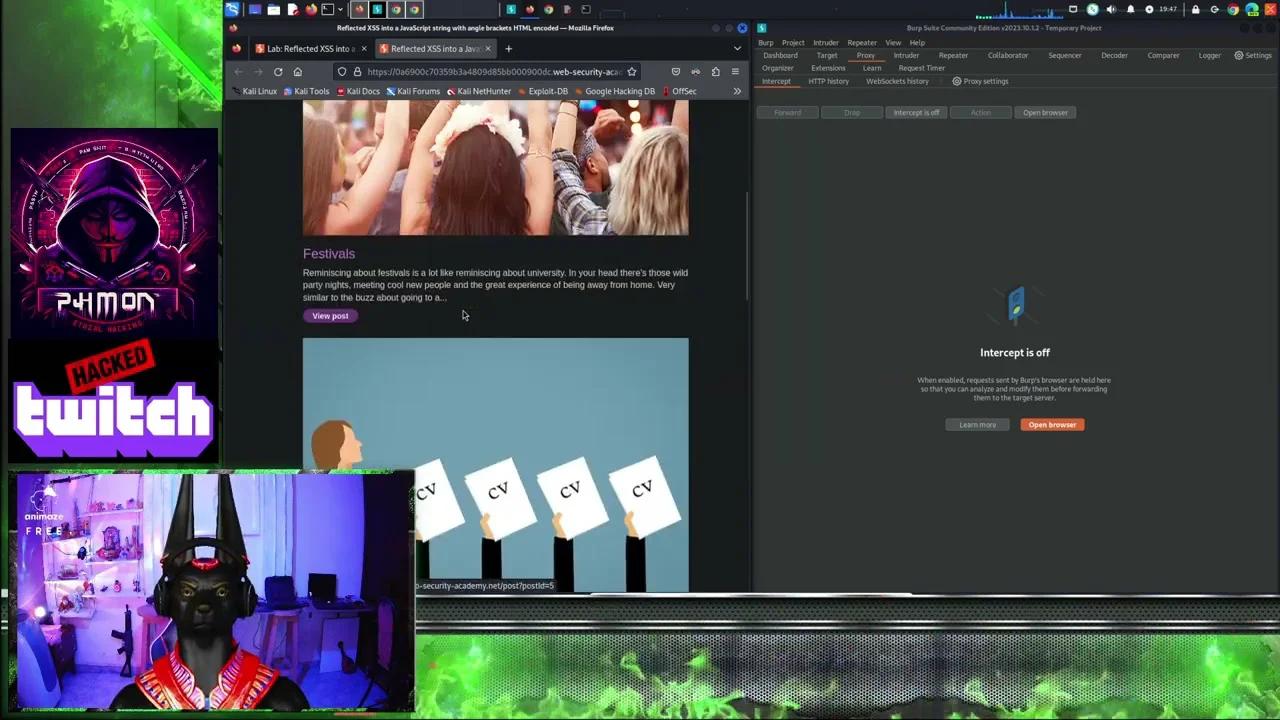Open notifications bell in system tray
This screenshot has width=1280, height=720.
[1131, 10]
